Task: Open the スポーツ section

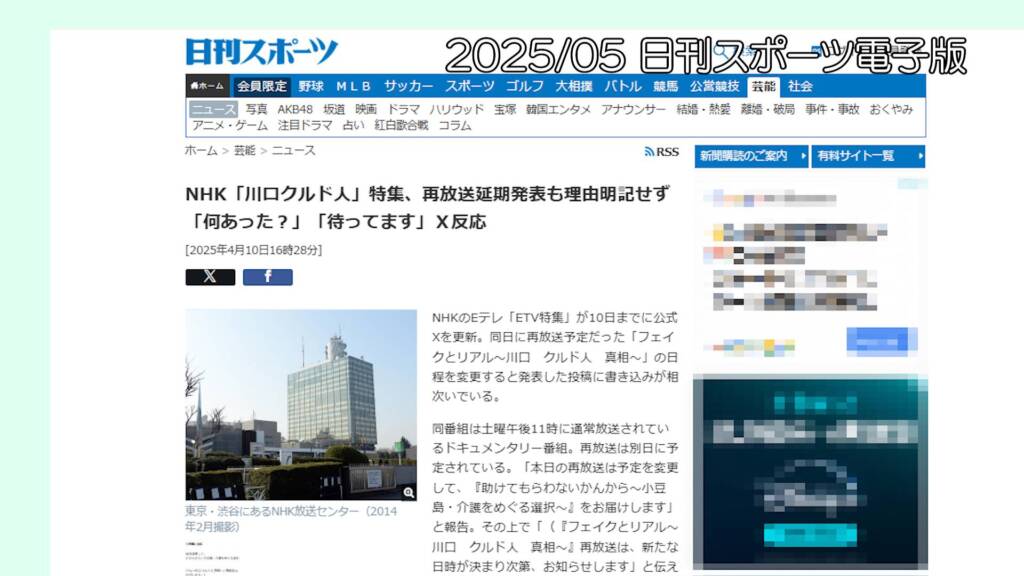Action: [470, 86]
